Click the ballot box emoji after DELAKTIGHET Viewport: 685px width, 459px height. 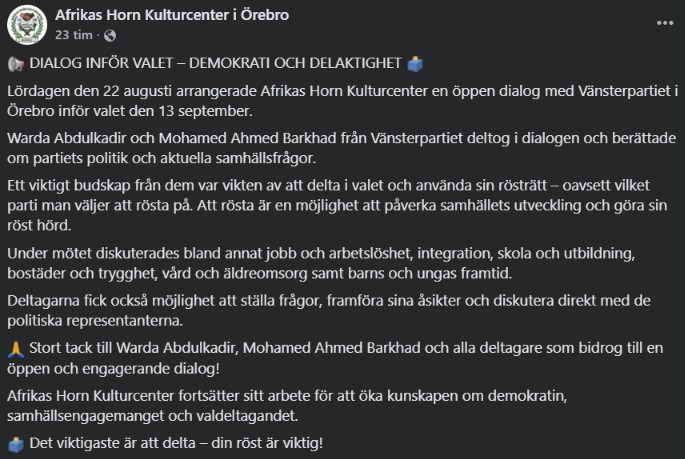[x=415, y=64]
